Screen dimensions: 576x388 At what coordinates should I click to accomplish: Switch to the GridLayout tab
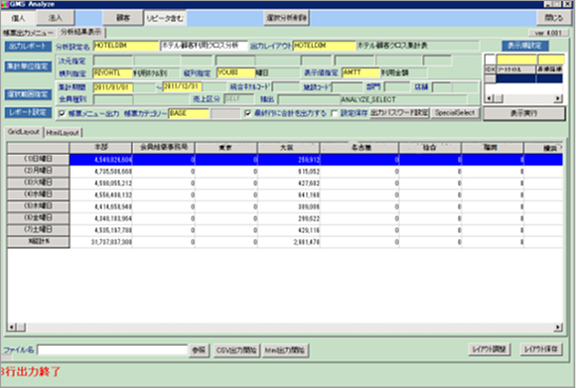pyautogui.click(x=24, y=132)
